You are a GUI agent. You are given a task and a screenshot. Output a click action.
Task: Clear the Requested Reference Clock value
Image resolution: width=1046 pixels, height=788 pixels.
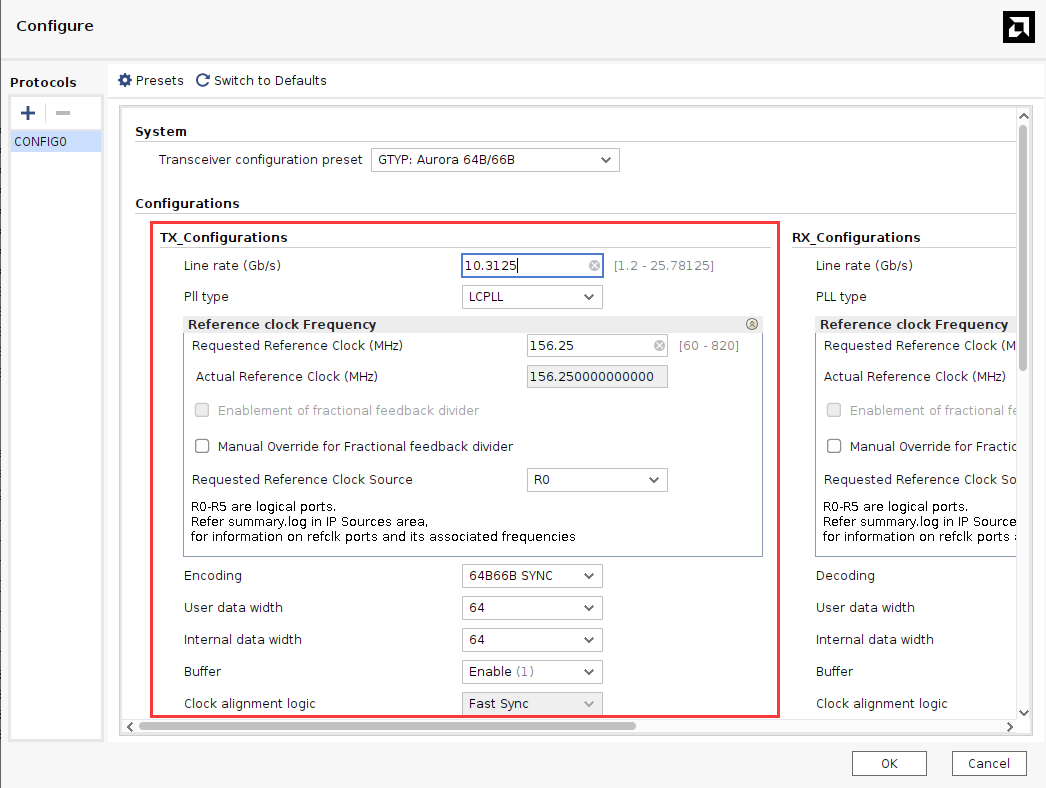point(659,346)
